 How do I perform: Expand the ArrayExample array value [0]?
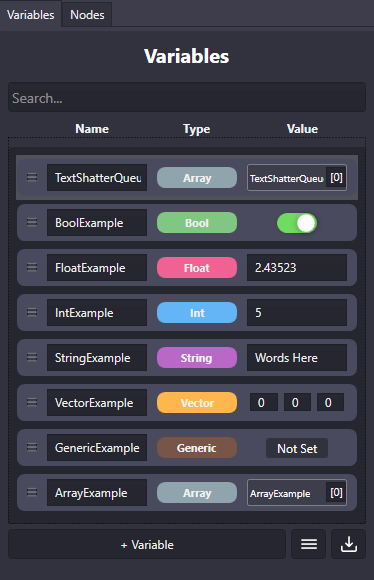[336, 493]
